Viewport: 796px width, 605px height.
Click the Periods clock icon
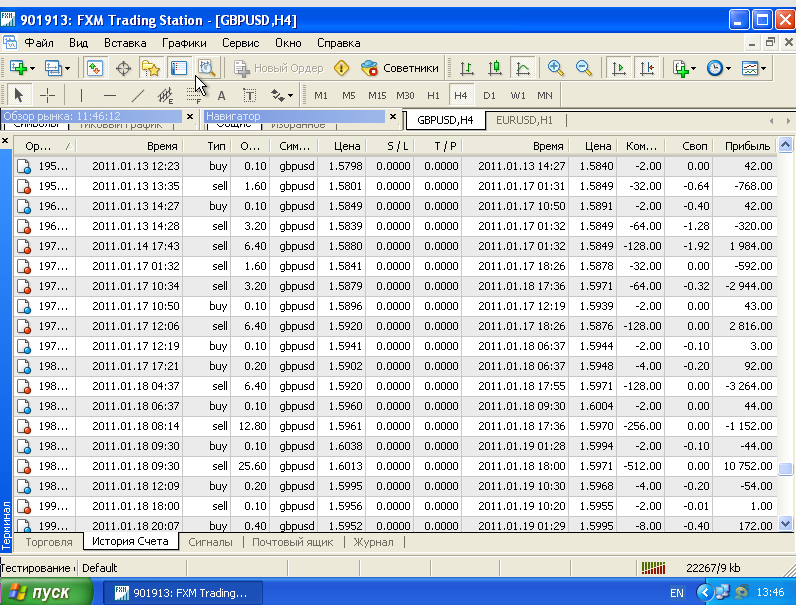coord(715,68)
